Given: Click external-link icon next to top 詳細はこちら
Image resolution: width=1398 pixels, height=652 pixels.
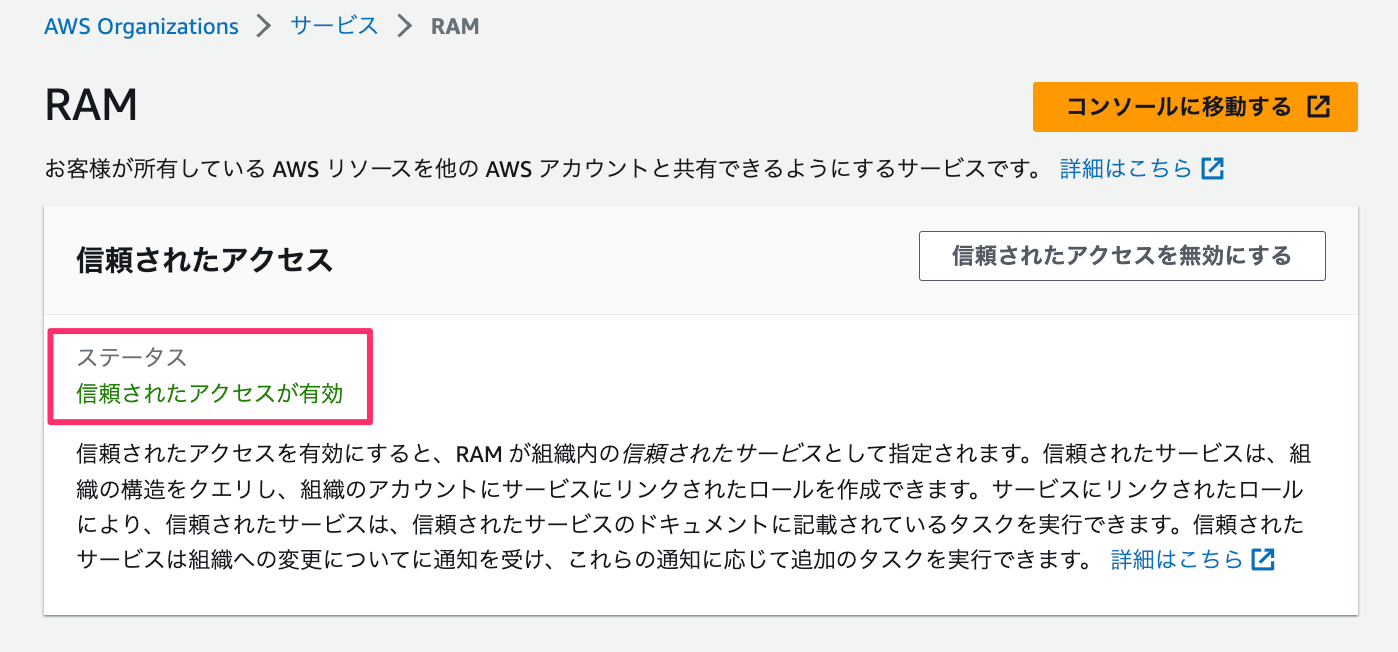Looking at the screenshot, I should pyautogui.click(x=1213, y=168).
